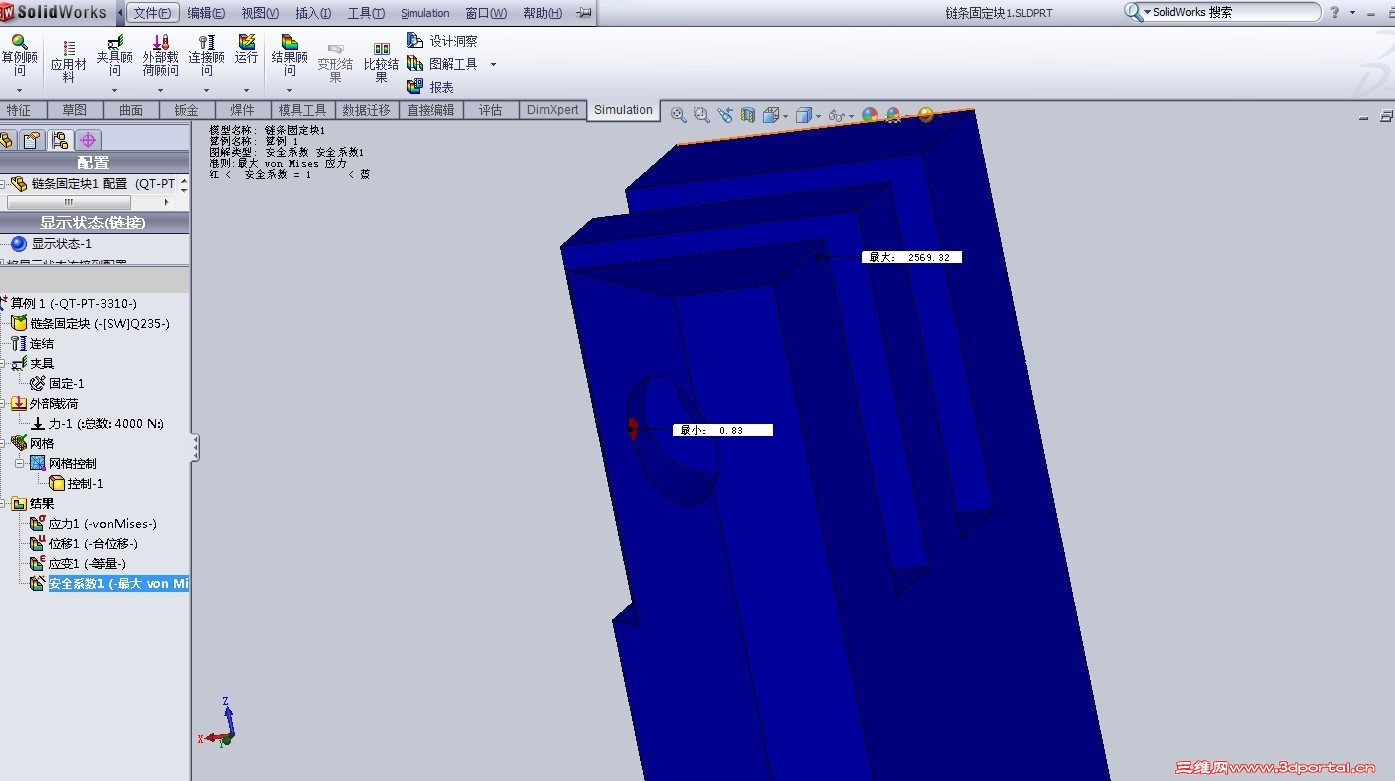Select 力-1 (:总数: 4000 N:) load

tap(98, 423)
